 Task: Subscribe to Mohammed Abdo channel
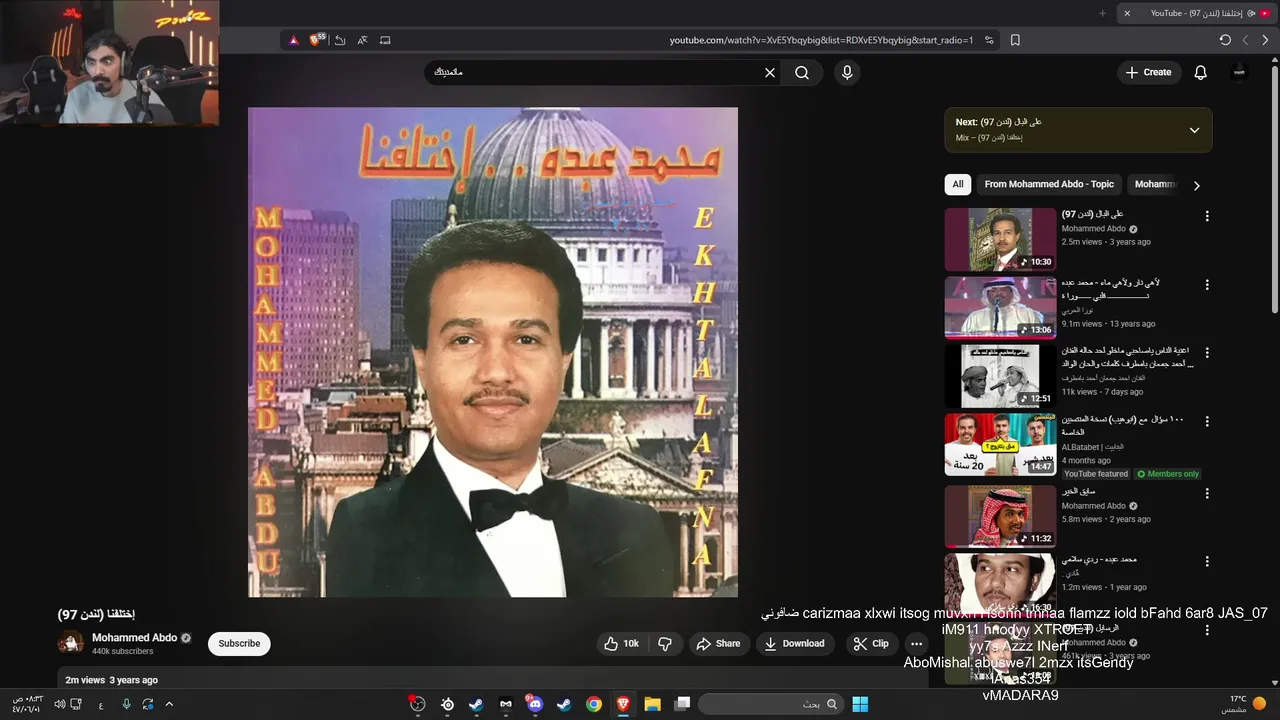click(239, 643)
